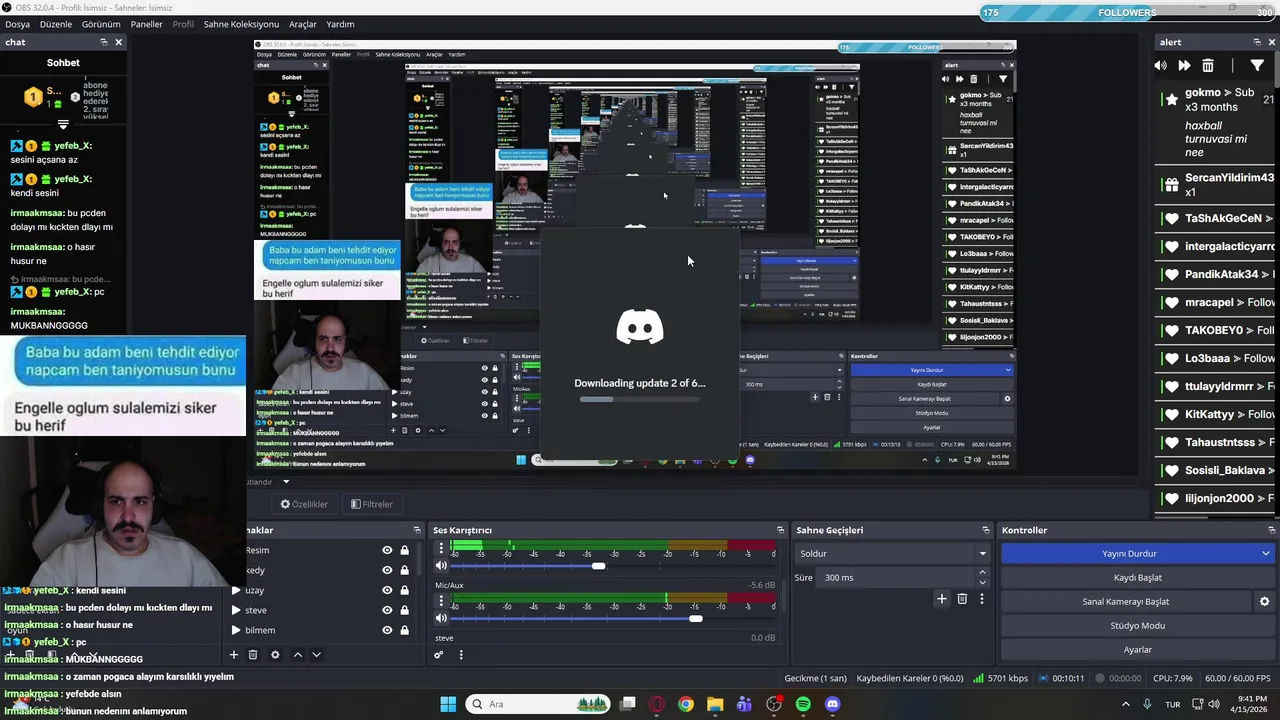Viewport: 1280px width, 720px height.
Task: Open File Explorer from the taskbar
Action: click(715, 704)
